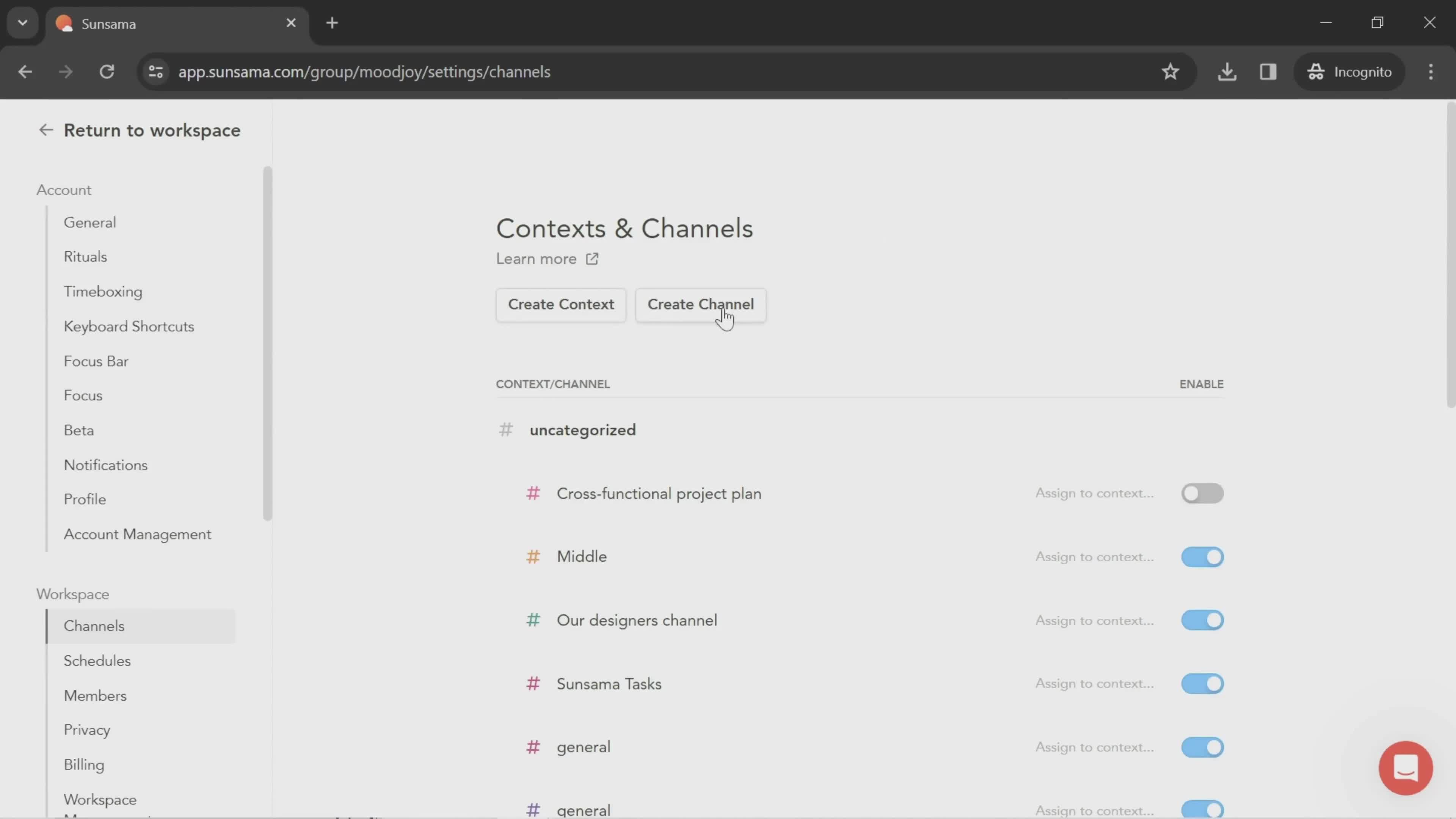Open the browser downloads icon
The height and width of the screenshot is (819, 1456).
tap(1227, 72)
